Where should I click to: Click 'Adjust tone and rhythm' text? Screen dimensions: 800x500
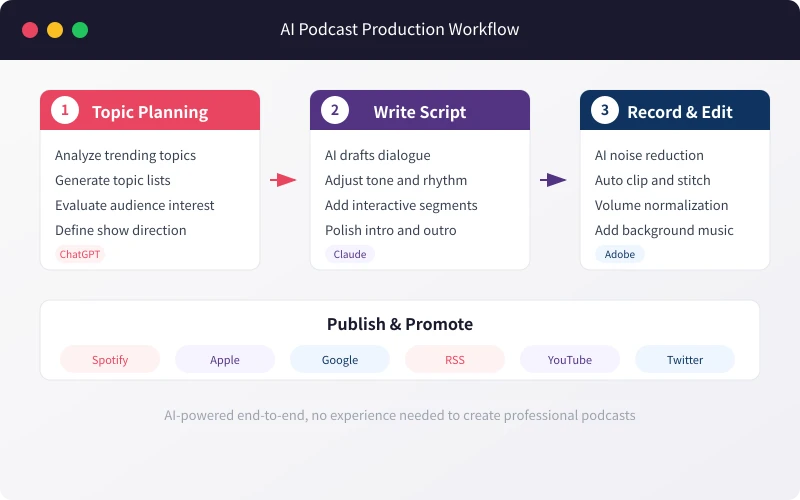[396, 180]
